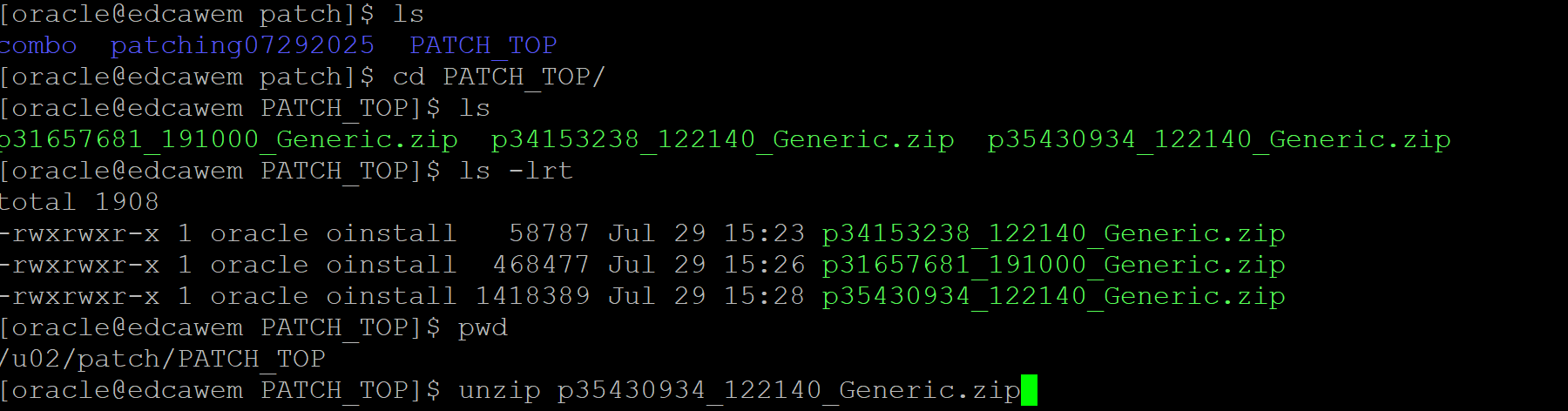The image size is (1568, 411).
Task: Click the file size 468477
Action: 541,265
